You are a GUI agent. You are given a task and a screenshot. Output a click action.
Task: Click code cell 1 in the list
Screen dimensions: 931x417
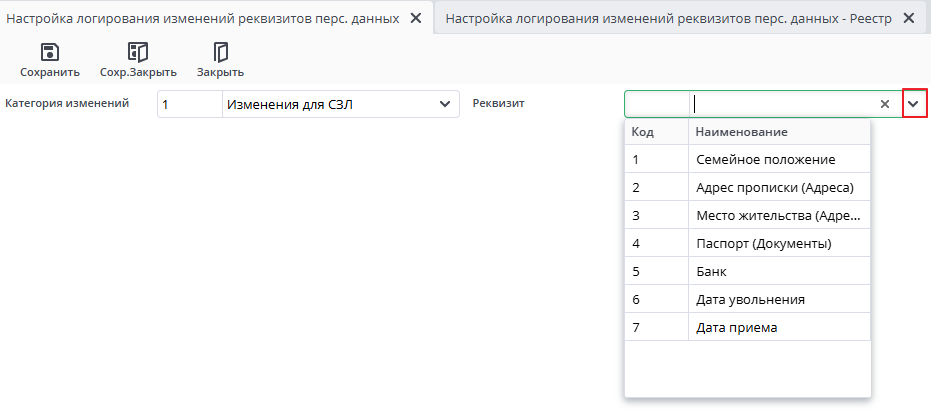pyautogui.click(x=657, y=160)
